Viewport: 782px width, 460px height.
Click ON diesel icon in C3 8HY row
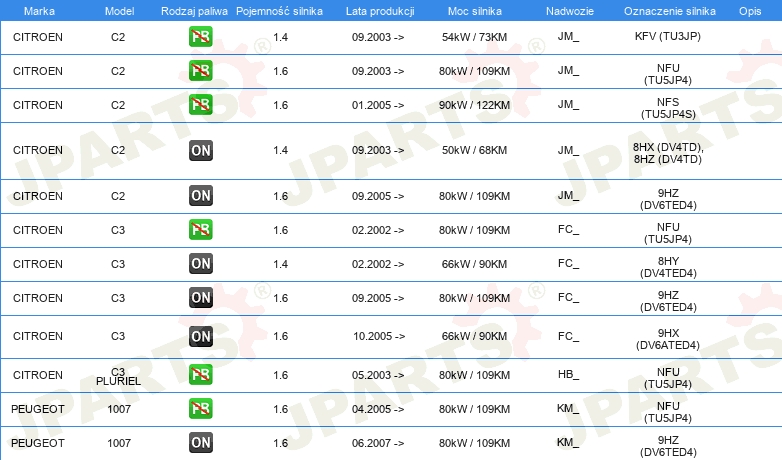tap(200, 263)
